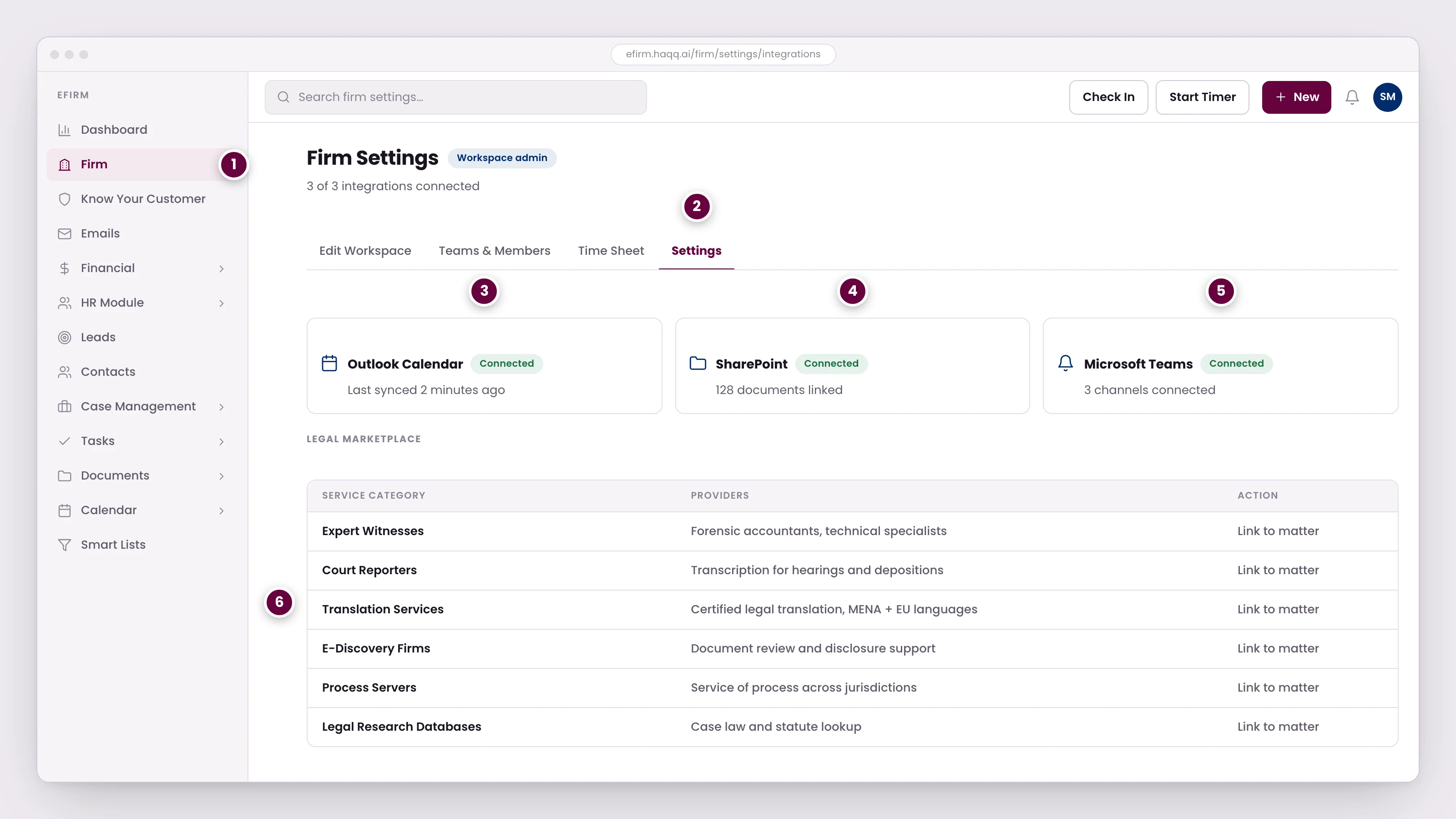1456x819 pixels.
Task: Expand the Documents chevron
Action: tap(222, 476)
